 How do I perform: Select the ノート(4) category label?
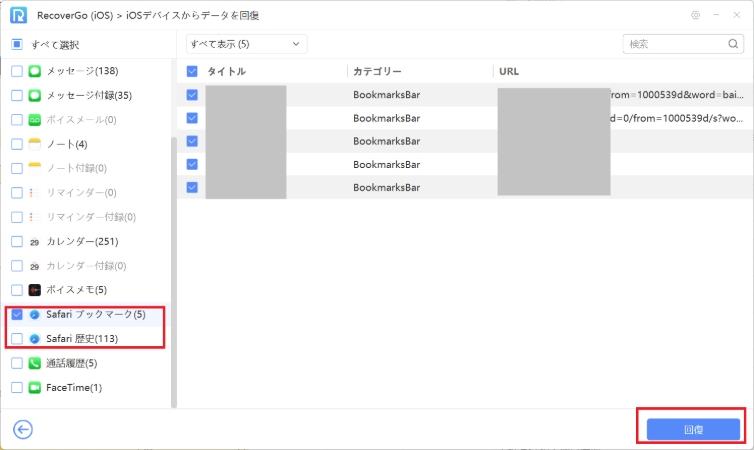tap(67, 144)
